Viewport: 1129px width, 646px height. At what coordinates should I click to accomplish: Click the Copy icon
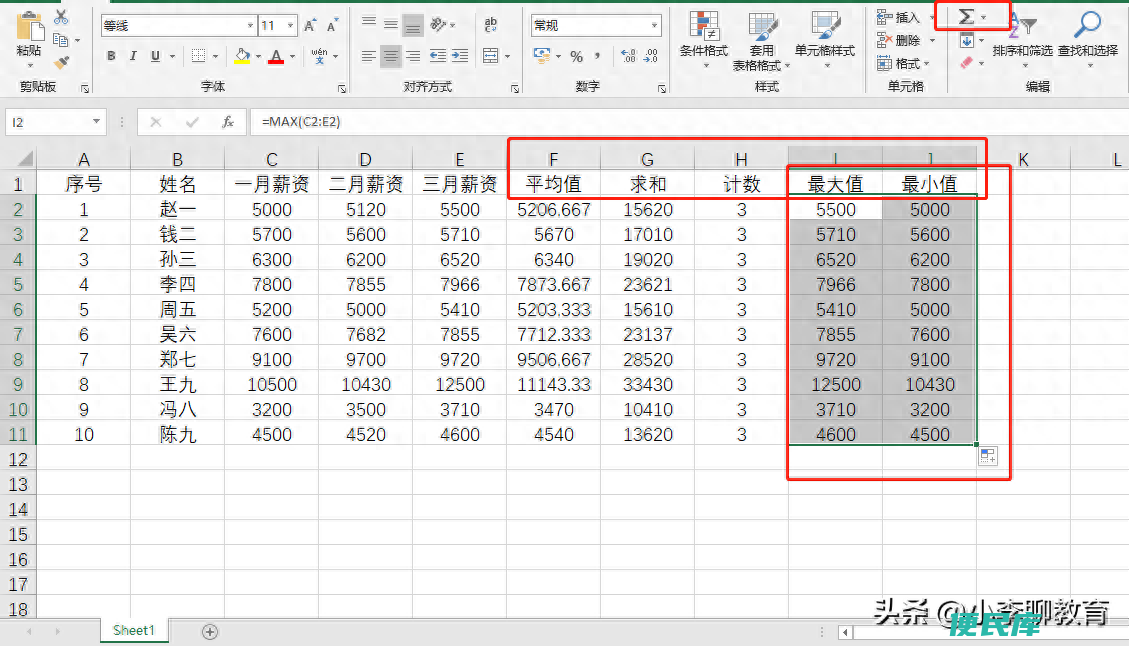(x=61, y=40)
